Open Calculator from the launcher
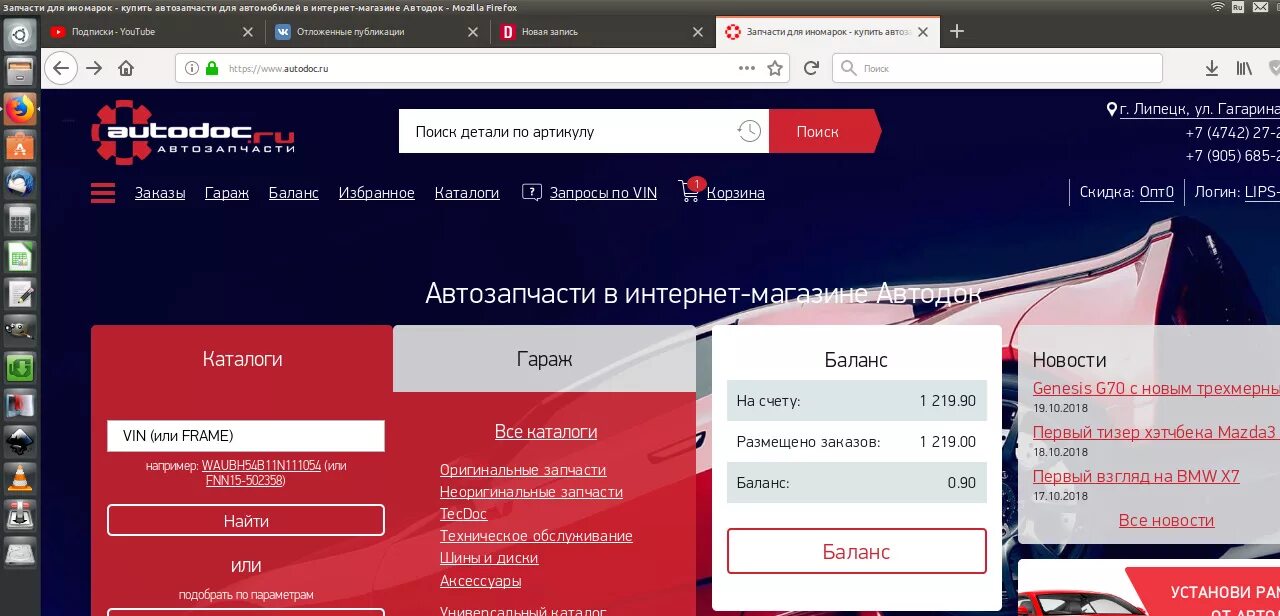Image resolution: width=1280 pixels, height=616 pixels. [20, 220]
